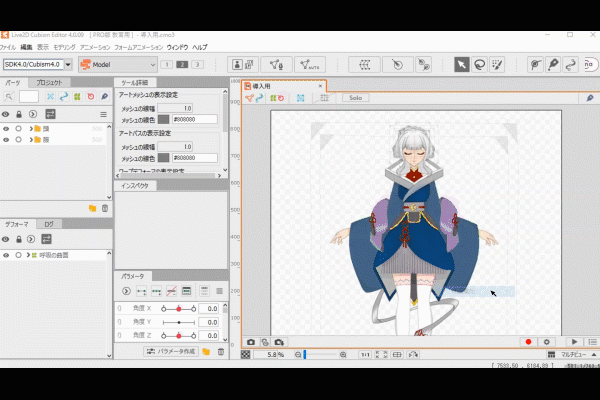The height and width of the screenshot is (400, 600).
Task: Expand the deformer tree item
Action: tap(28, 255)
